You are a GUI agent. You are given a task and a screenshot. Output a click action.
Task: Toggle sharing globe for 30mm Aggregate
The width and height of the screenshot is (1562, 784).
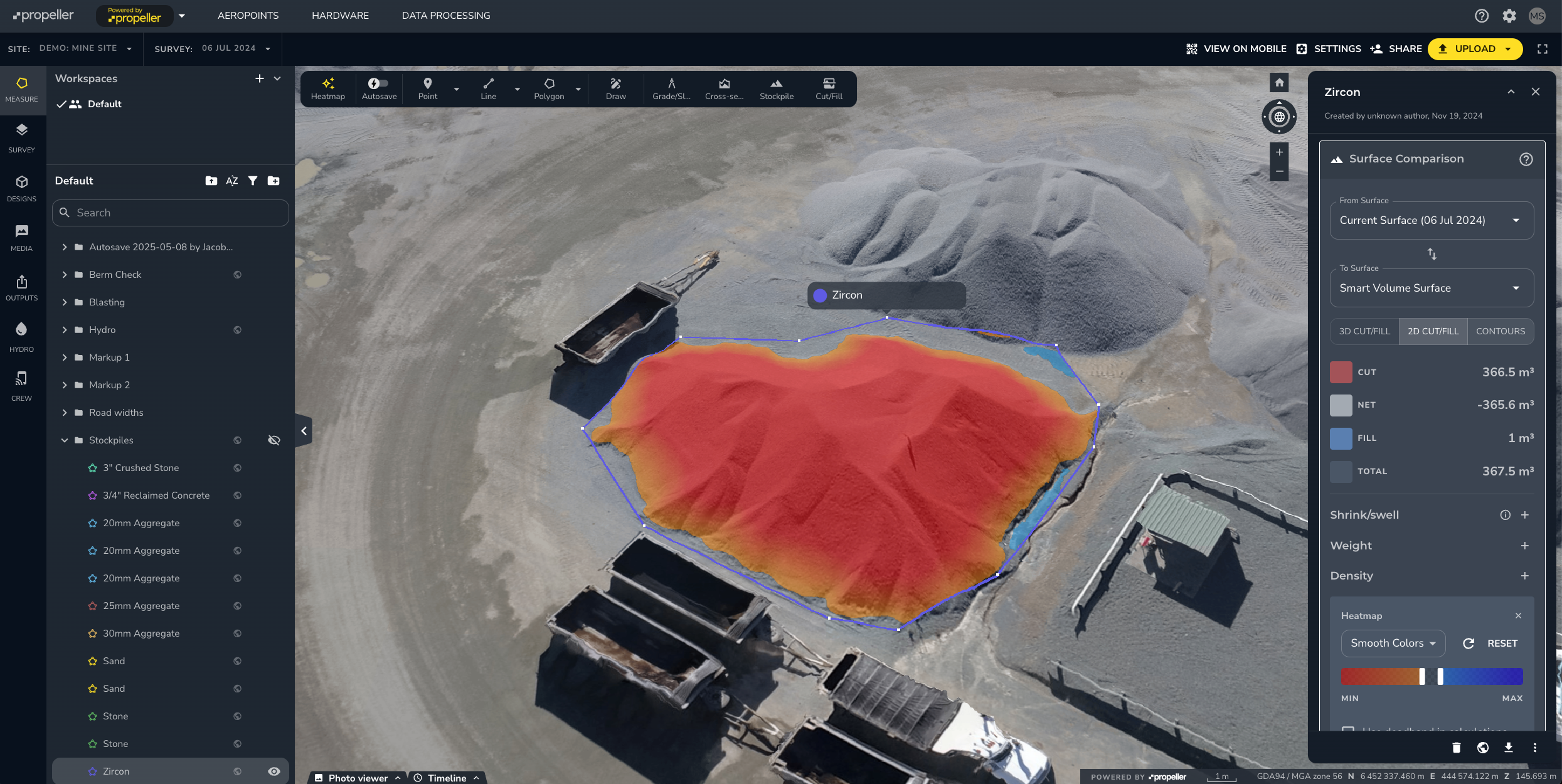pos(237,633)
